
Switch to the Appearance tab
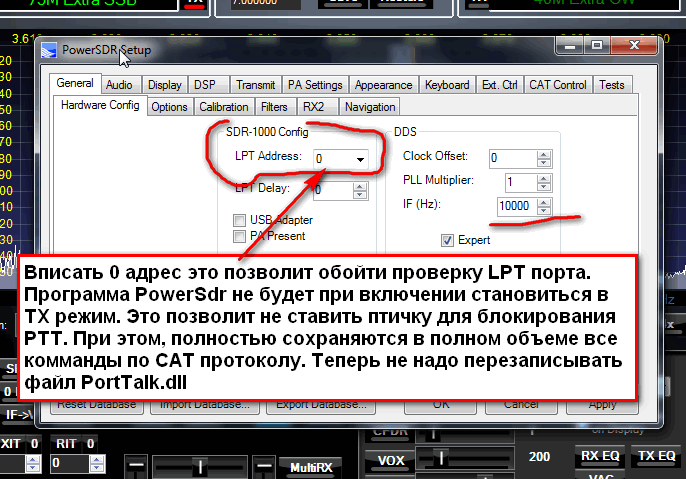(383, 85)
